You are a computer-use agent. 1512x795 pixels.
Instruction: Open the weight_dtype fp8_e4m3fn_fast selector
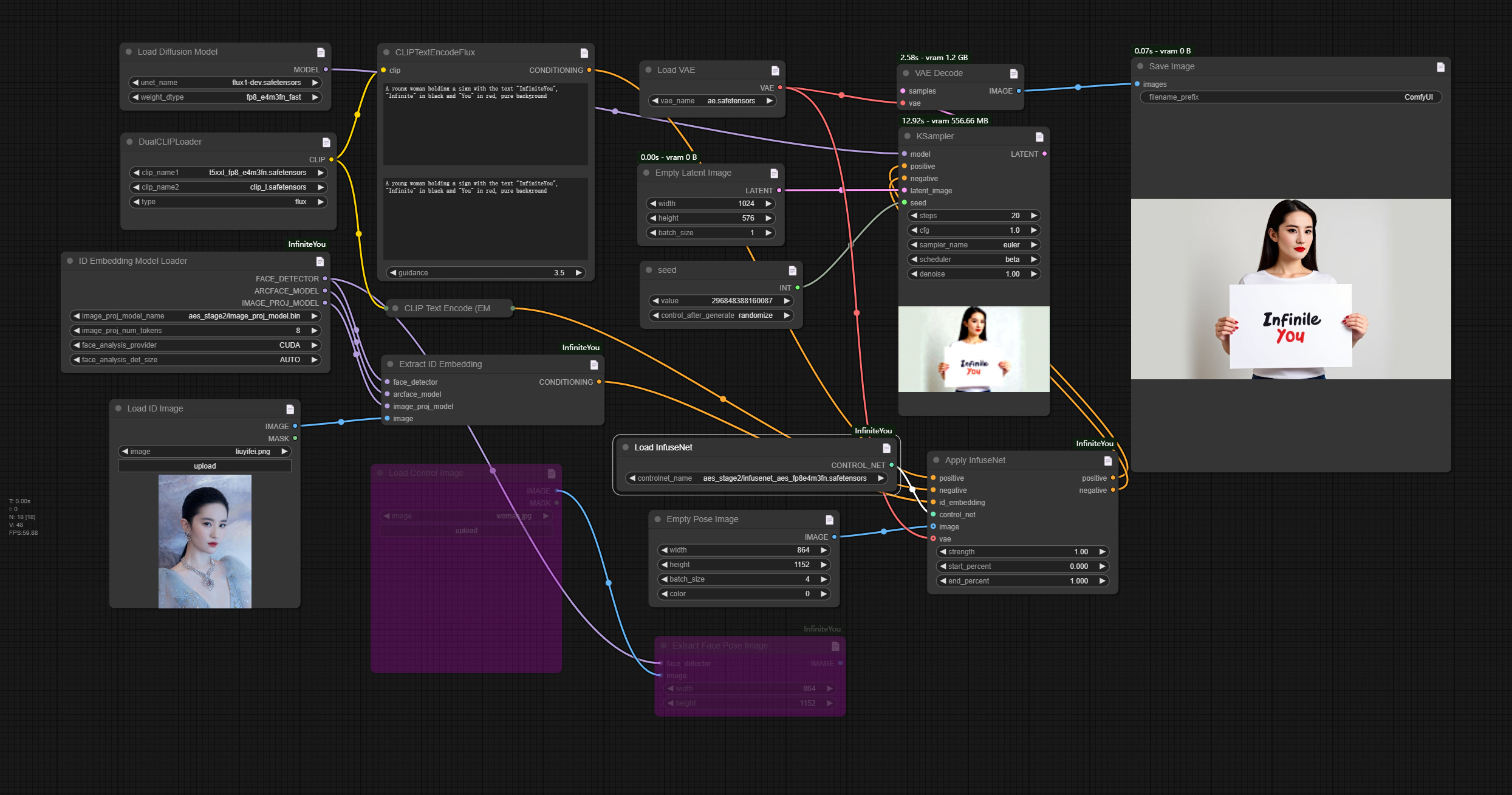[x=225, y=97]
